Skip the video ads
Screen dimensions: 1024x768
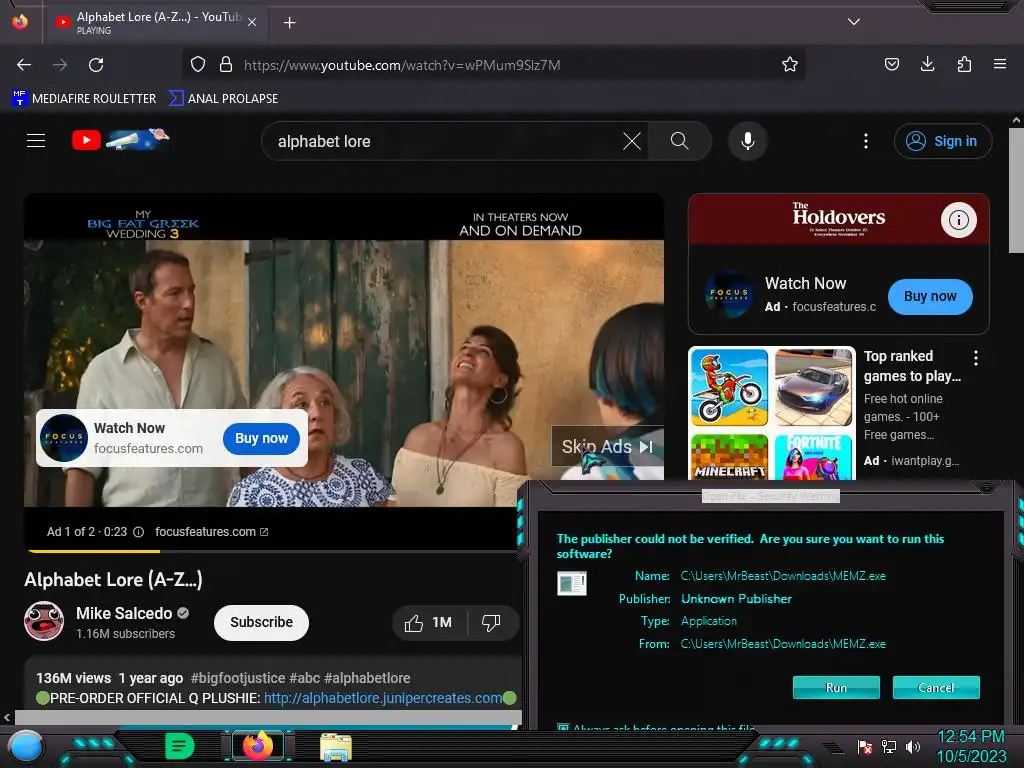[x=608, y=447]
